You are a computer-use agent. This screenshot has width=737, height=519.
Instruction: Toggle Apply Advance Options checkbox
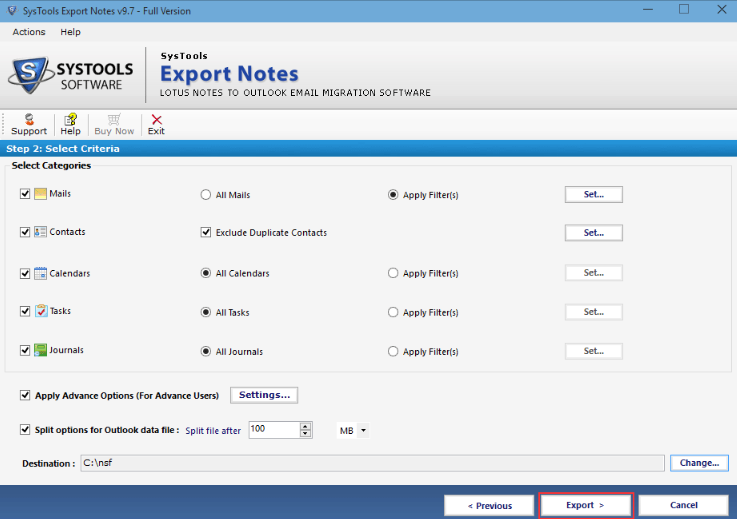tap(25, 395)
